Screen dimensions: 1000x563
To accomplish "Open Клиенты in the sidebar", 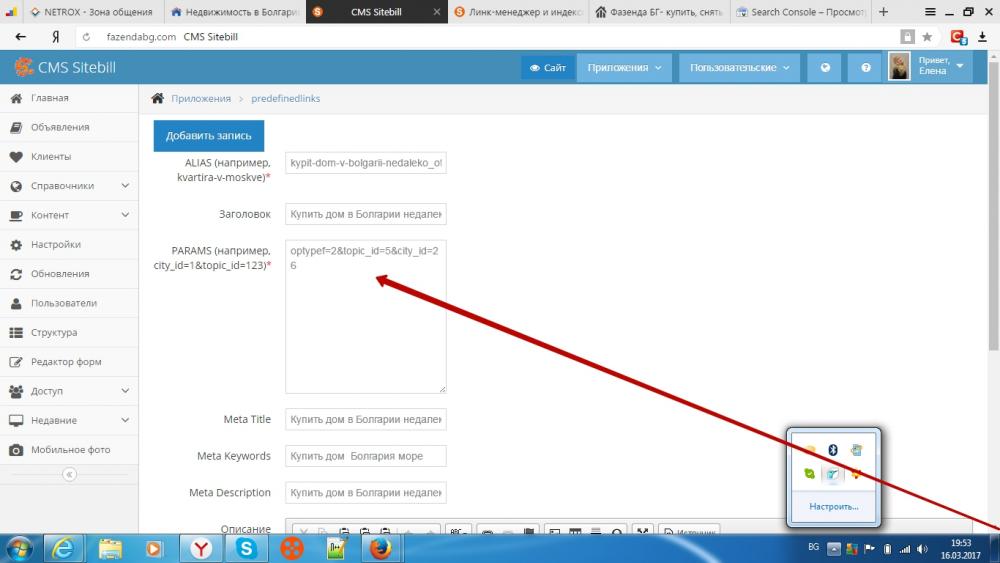I will point(69,157).
